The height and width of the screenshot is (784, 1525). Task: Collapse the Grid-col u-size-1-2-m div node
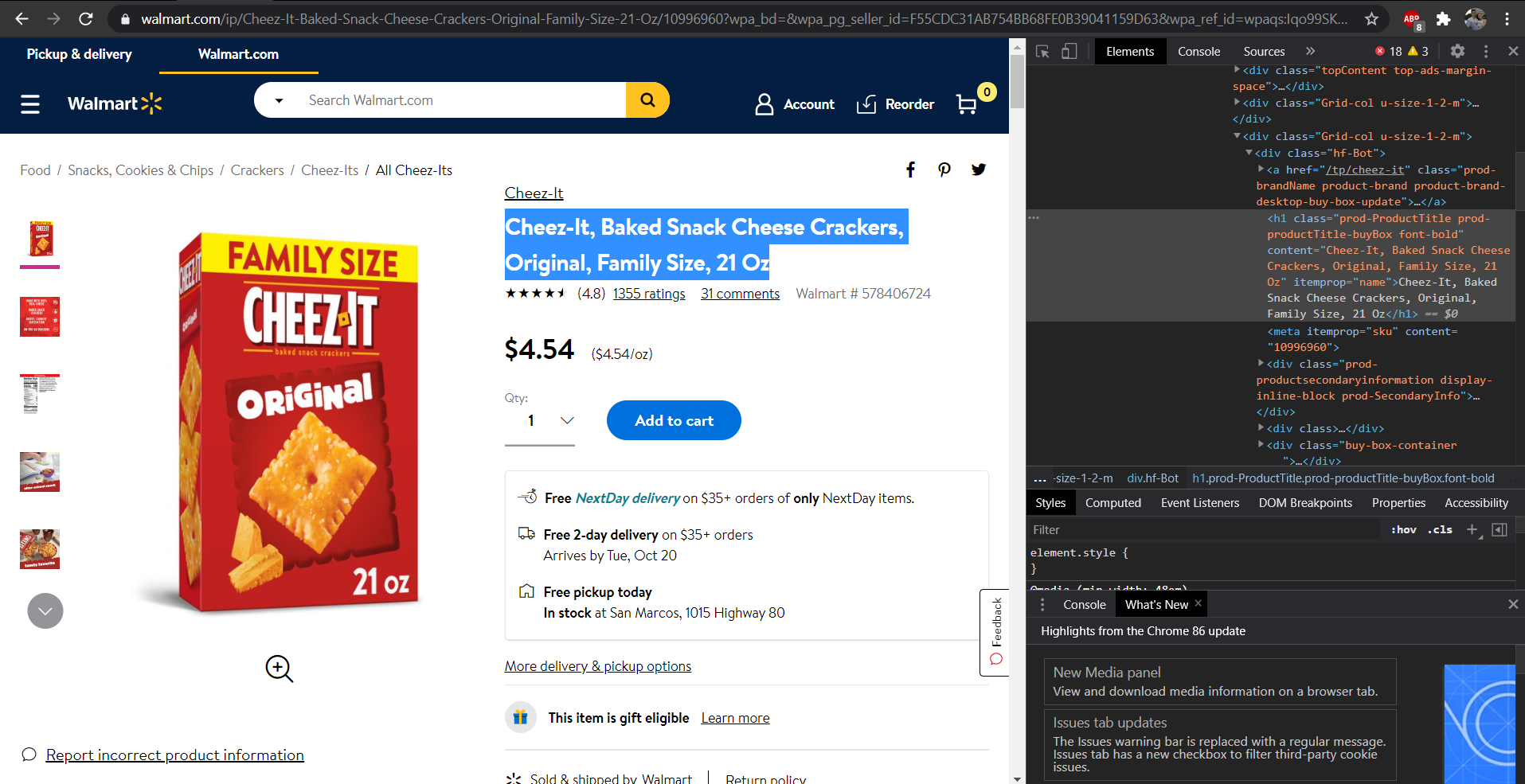click(x=1237, y=136)
